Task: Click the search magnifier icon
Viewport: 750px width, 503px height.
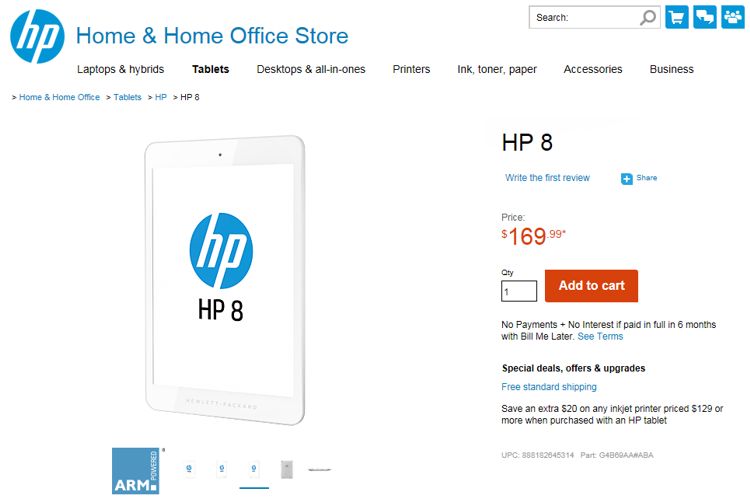Action: 648,18
